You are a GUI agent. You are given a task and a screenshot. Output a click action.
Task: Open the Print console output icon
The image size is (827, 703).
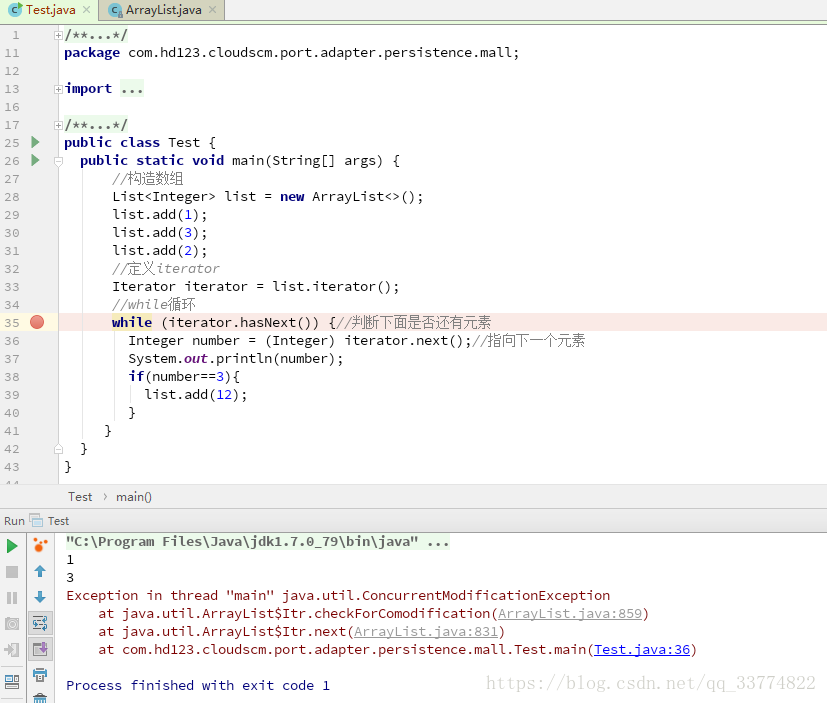pyautogui.click(x=40, y=679)
